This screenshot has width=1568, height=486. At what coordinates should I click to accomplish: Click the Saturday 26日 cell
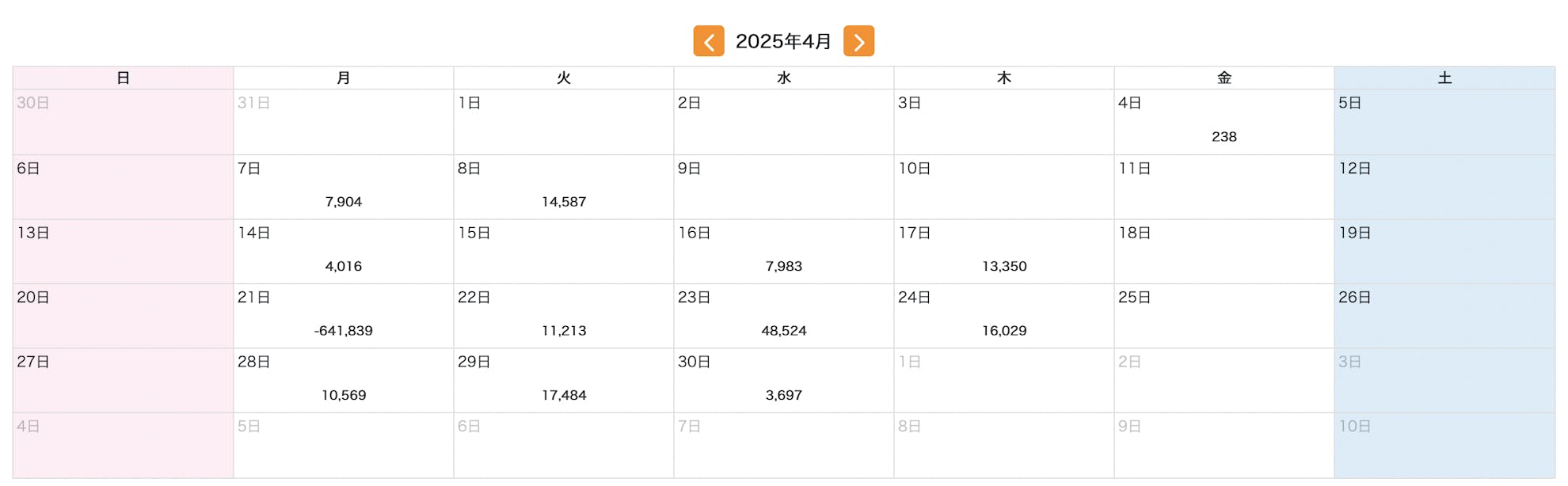[x=1444, y=316]
